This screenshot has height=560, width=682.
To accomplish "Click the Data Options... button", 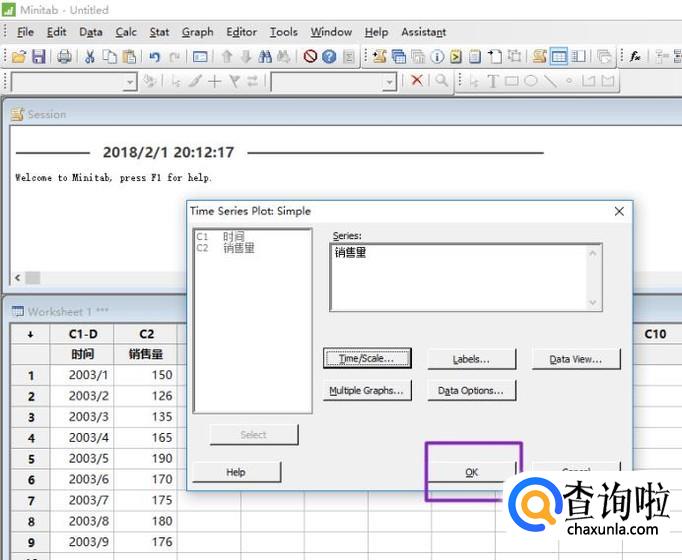I will [x=471, y=390].
